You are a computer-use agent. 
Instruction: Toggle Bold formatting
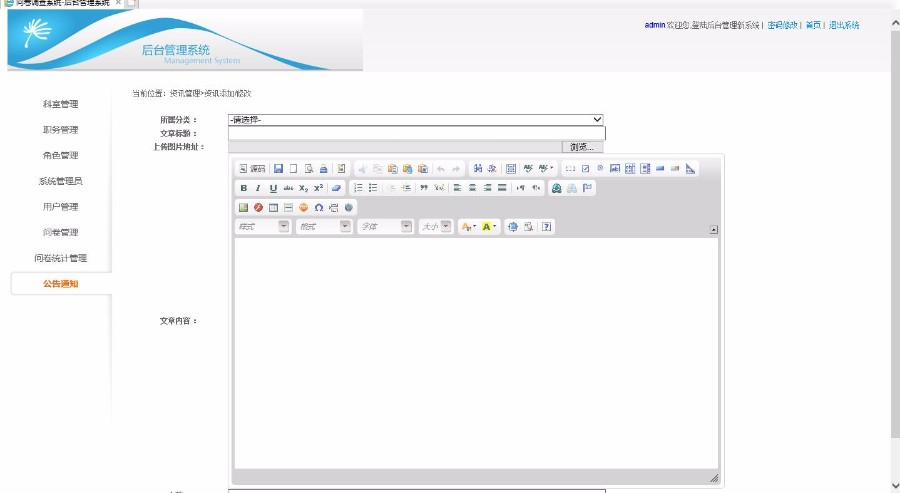(243, 188)
